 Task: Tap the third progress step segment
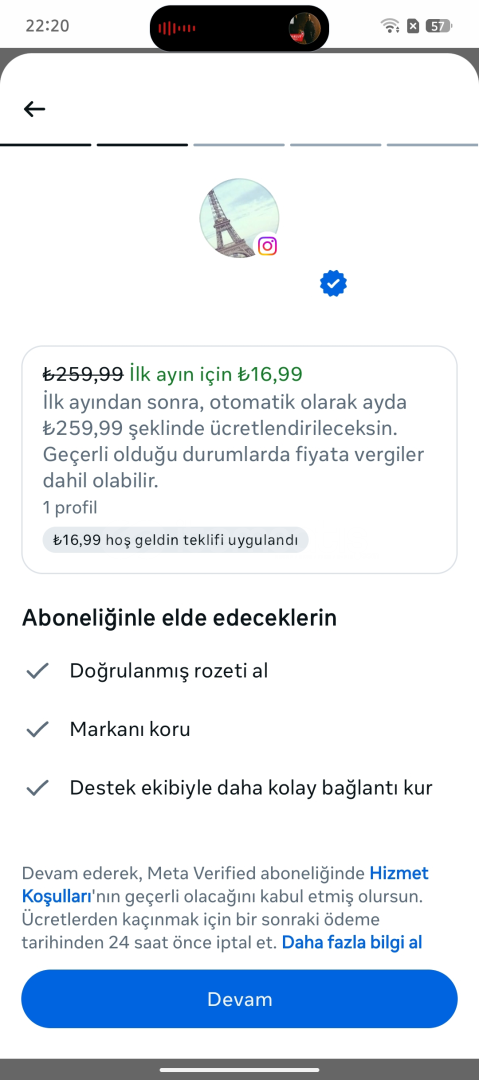239,145
